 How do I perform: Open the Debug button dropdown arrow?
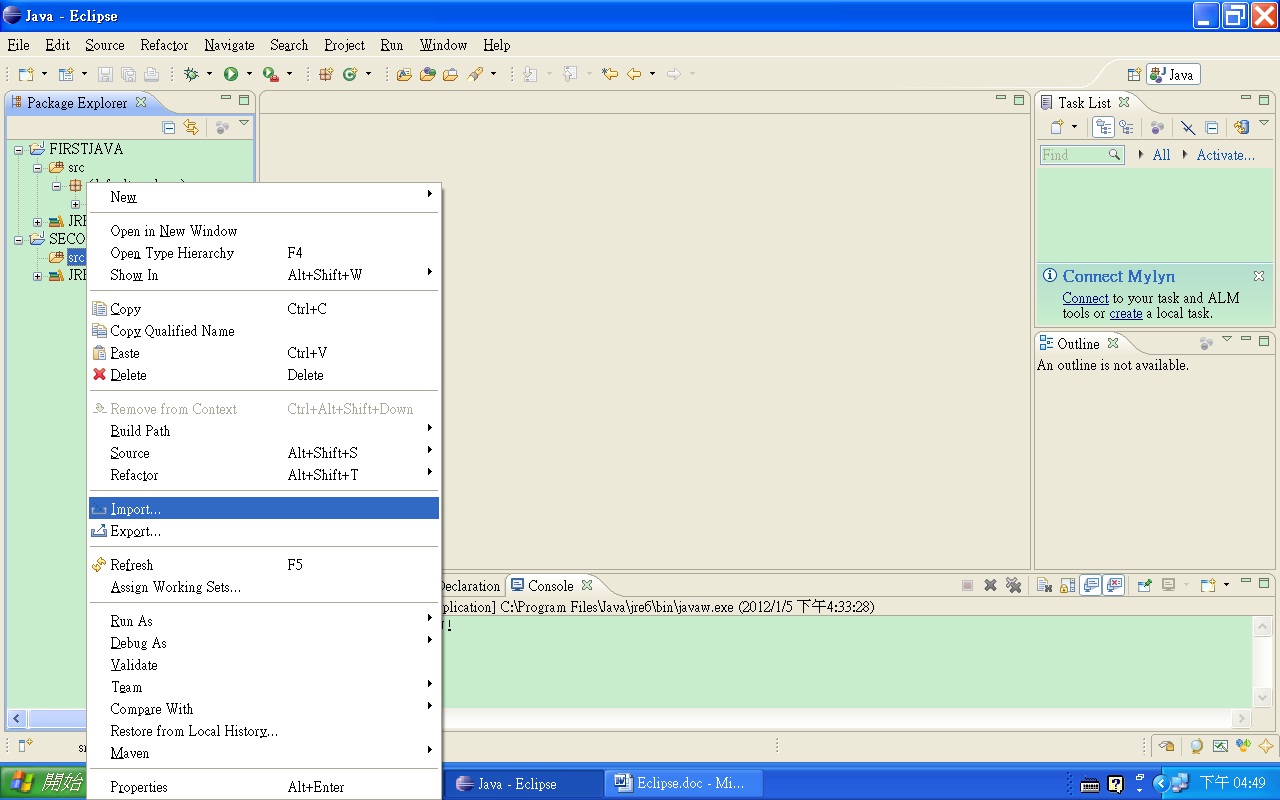tap(208, 74)
